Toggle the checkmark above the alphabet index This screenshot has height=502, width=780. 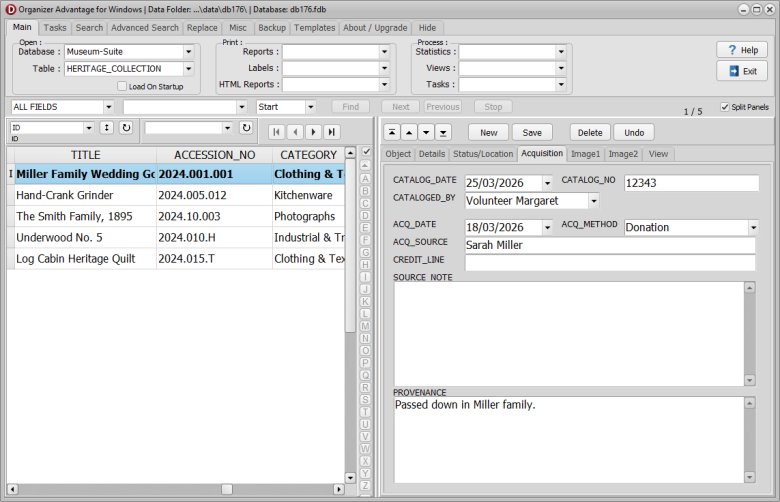pyautogui.click(x=366, y=152)
